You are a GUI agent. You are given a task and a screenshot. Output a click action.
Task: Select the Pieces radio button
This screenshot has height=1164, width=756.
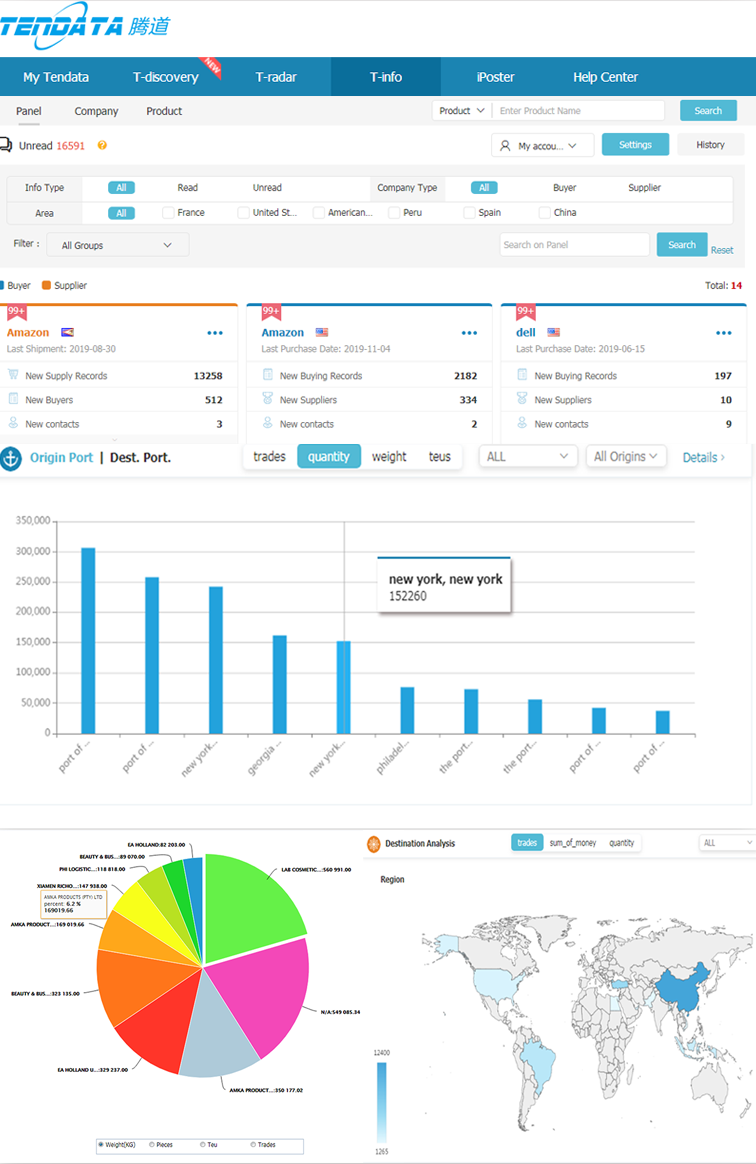pos(153,1145)
